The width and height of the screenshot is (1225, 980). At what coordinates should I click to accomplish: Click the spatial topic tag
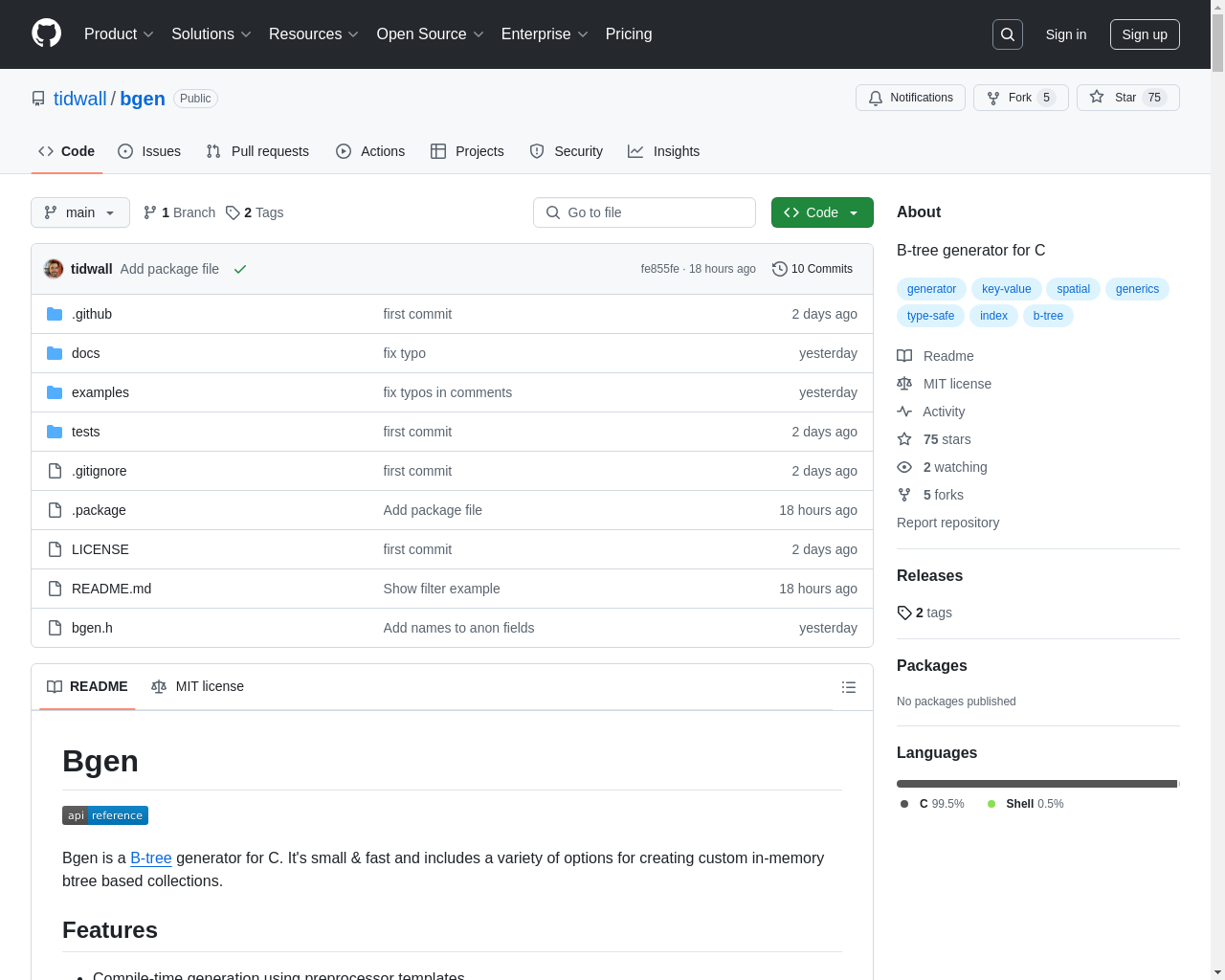coord(1073,289)
